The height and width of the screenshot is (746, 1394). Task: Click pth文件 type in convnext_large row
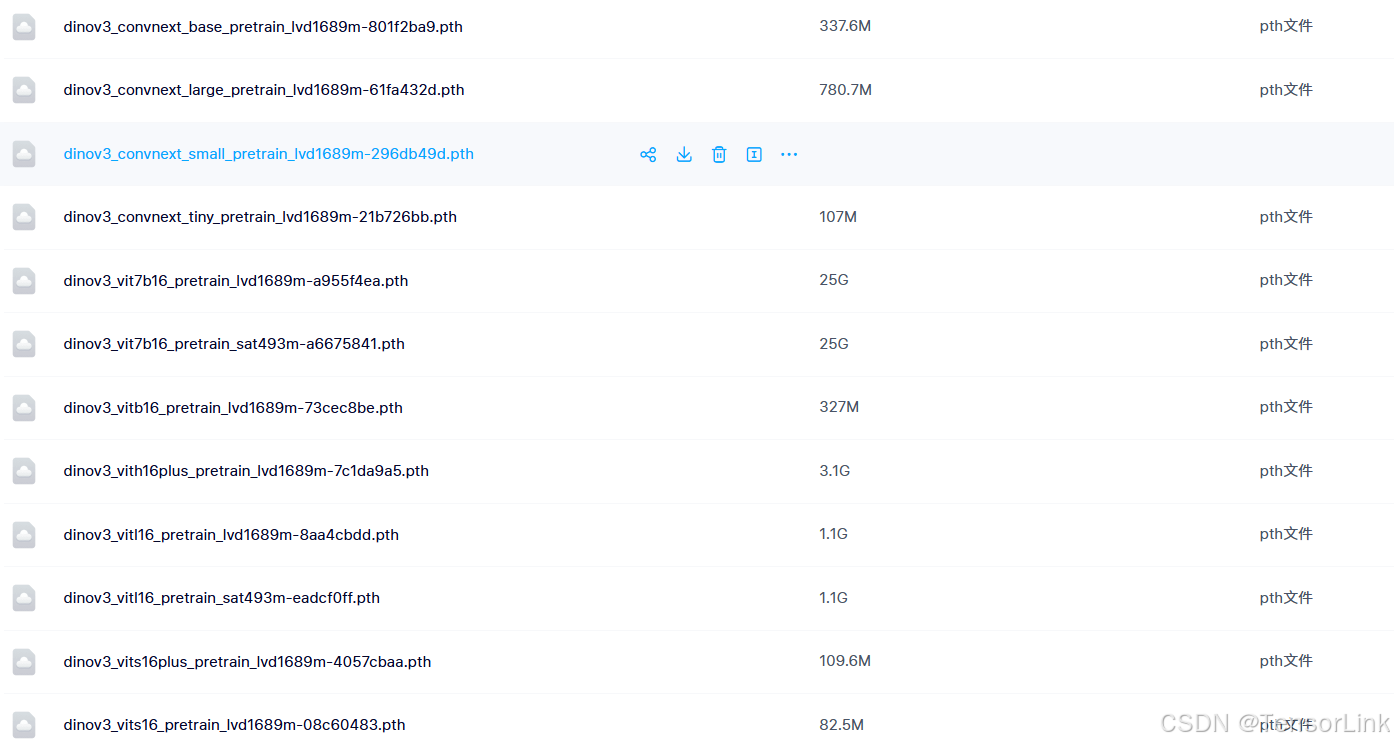[x=1286, y=90]
